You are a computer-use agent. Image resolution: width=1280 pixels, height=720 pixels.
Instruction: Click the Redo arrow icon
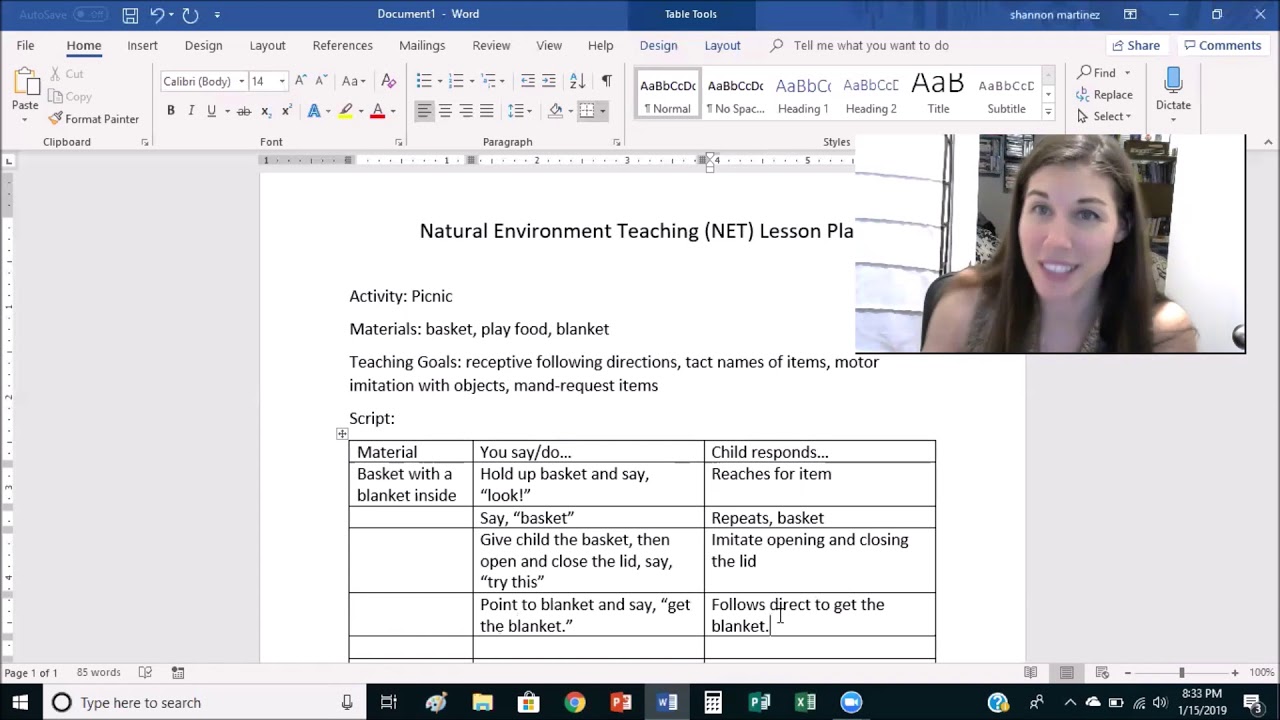tap(190, 15)
